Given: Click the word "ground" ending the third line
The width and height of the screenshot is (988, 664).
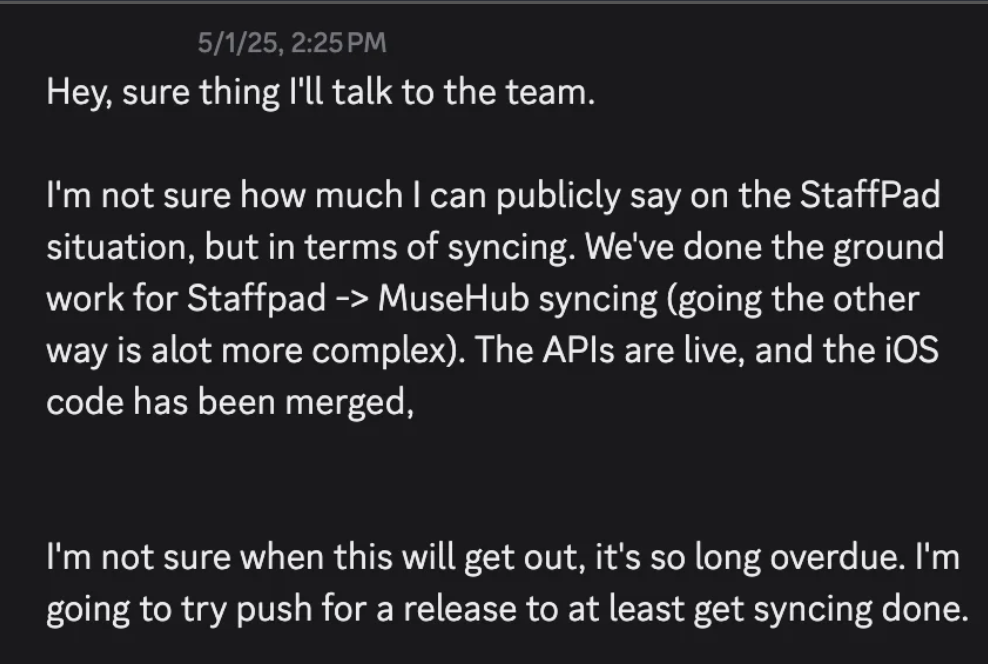Looking at the screenshot, I should (888, 247).
